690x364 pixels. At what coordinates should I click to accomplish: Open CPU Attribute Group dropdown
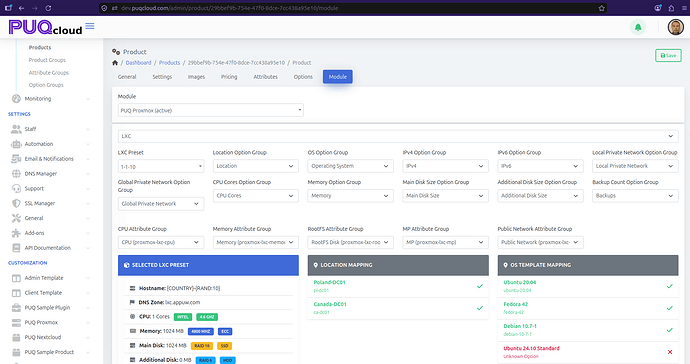(x=161, y=242)
